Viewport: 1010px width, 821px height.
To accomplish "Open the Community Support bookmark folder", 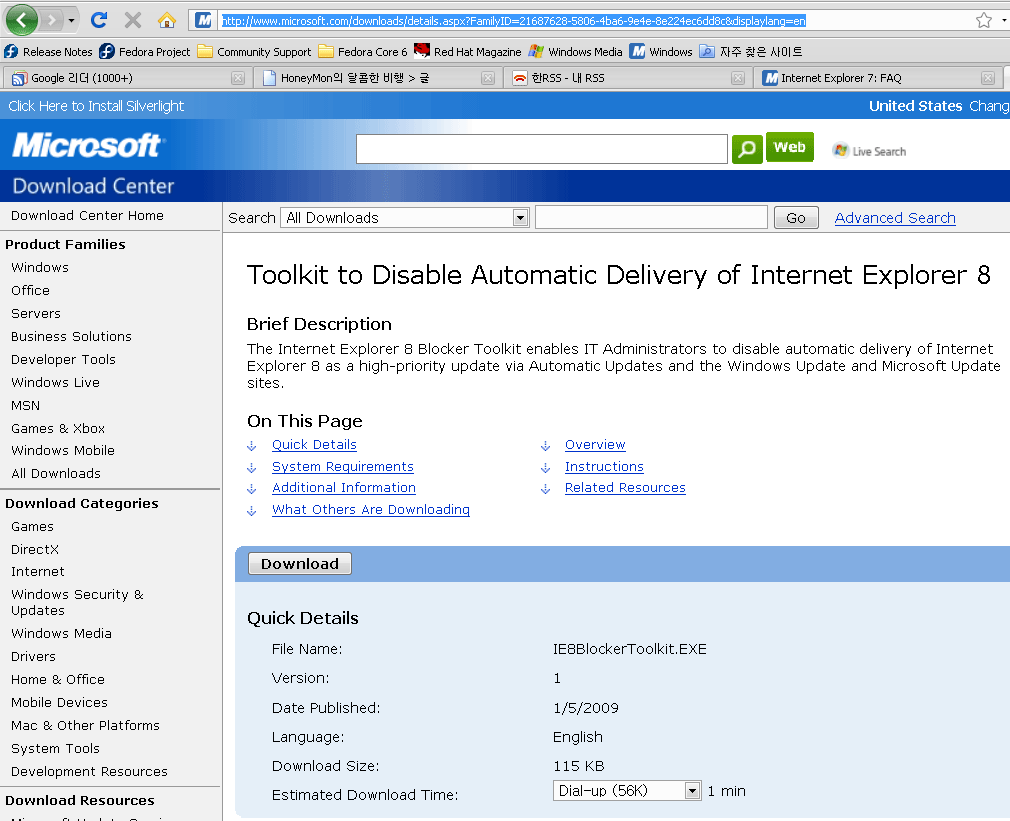I will tap(254, 52).
